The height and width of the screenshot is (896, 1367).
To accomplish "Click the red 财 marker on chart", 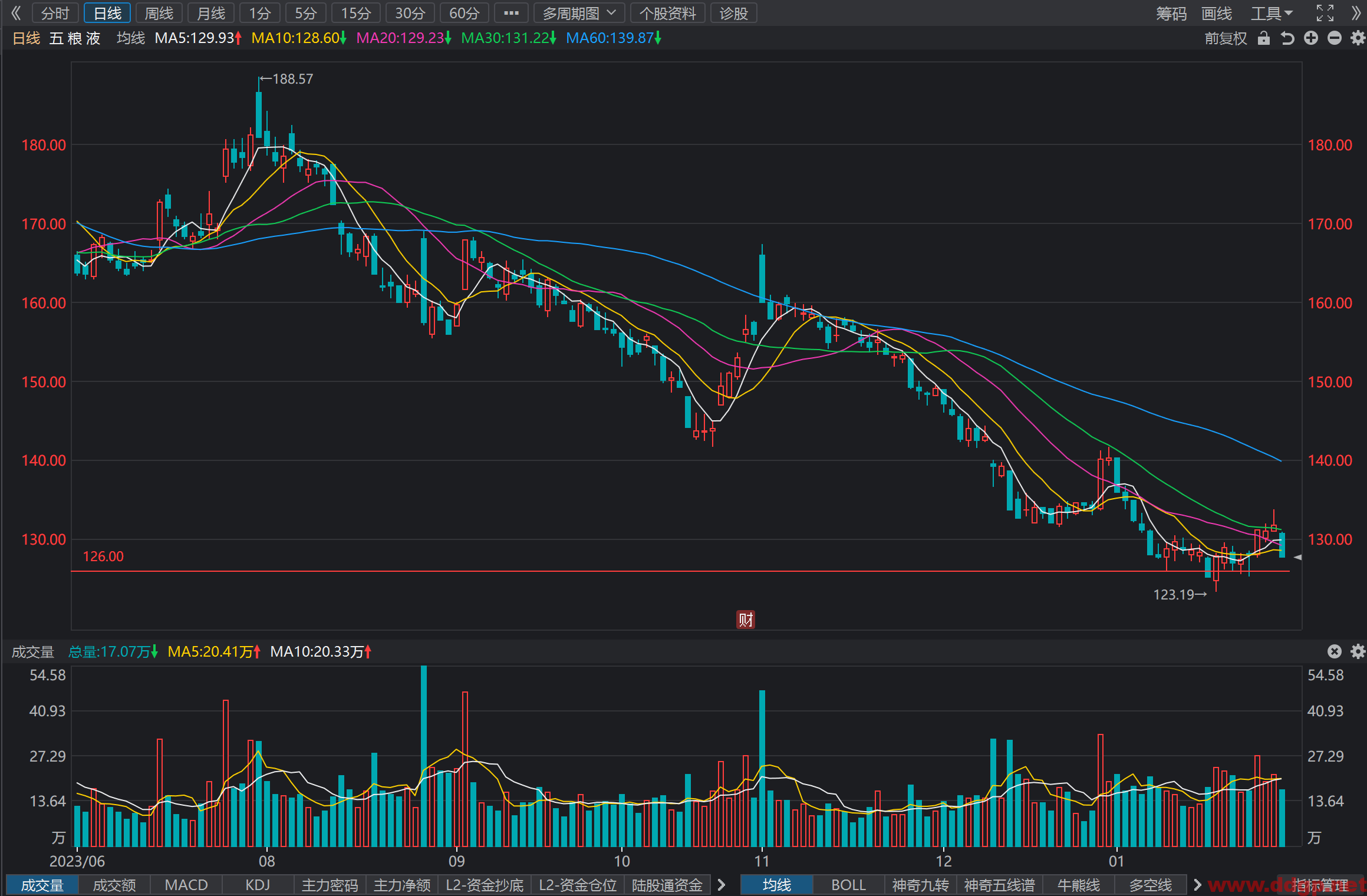I will [x=746, y=620].
